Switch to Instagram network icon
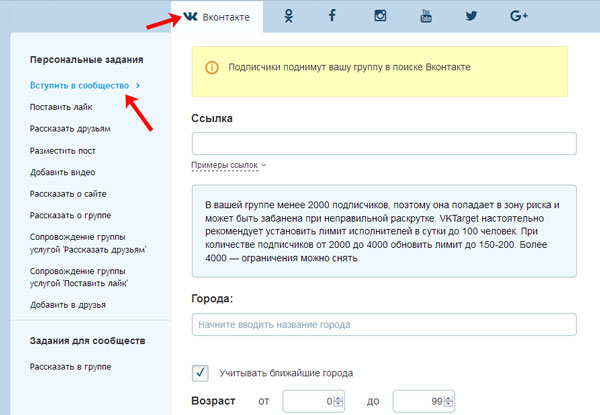The width and height of the screenshot is (600, 415). click(380, 16)
